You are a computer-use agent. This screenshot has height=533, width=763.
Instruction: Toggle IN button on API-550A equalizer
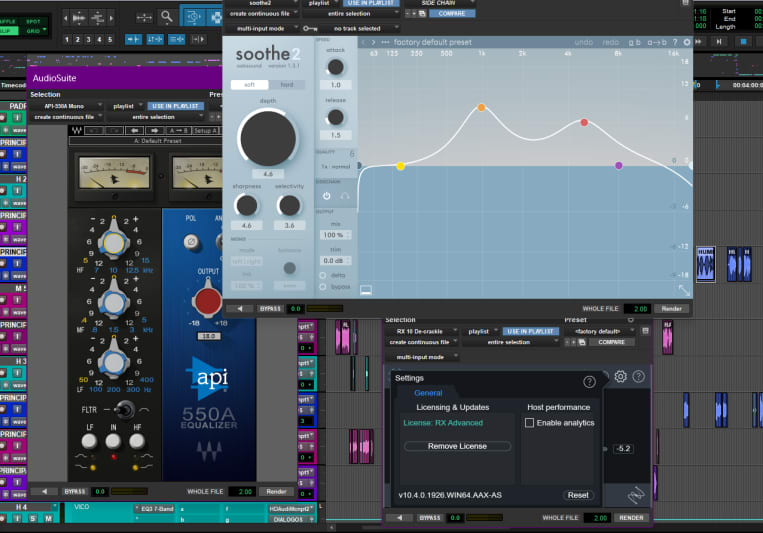click(113, 441)
